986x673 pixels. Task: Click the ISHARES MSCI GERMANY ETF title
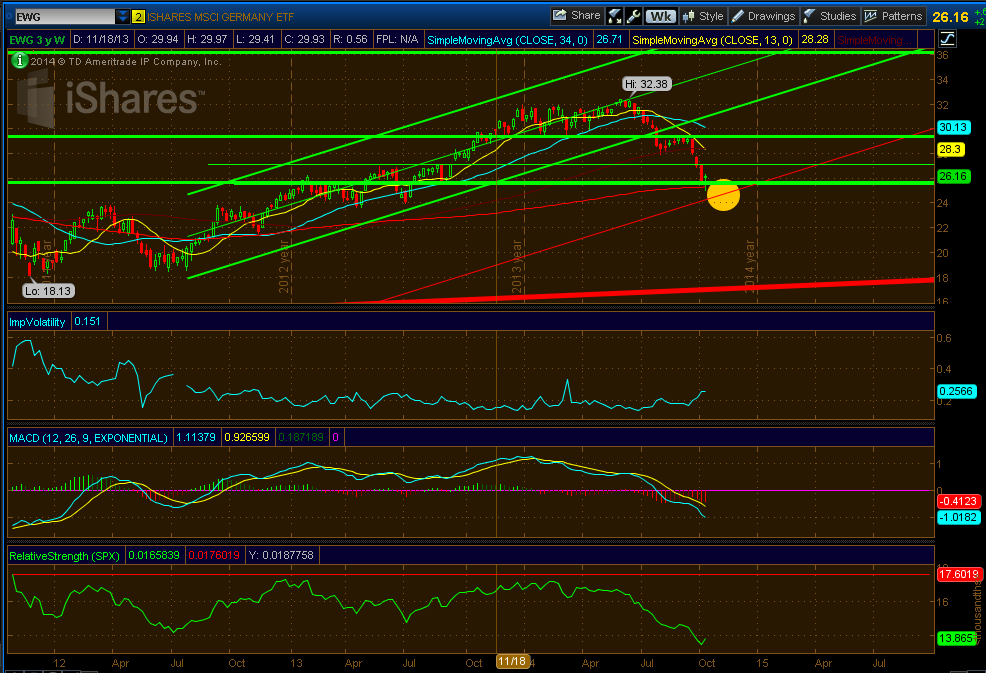click(221, 17)
